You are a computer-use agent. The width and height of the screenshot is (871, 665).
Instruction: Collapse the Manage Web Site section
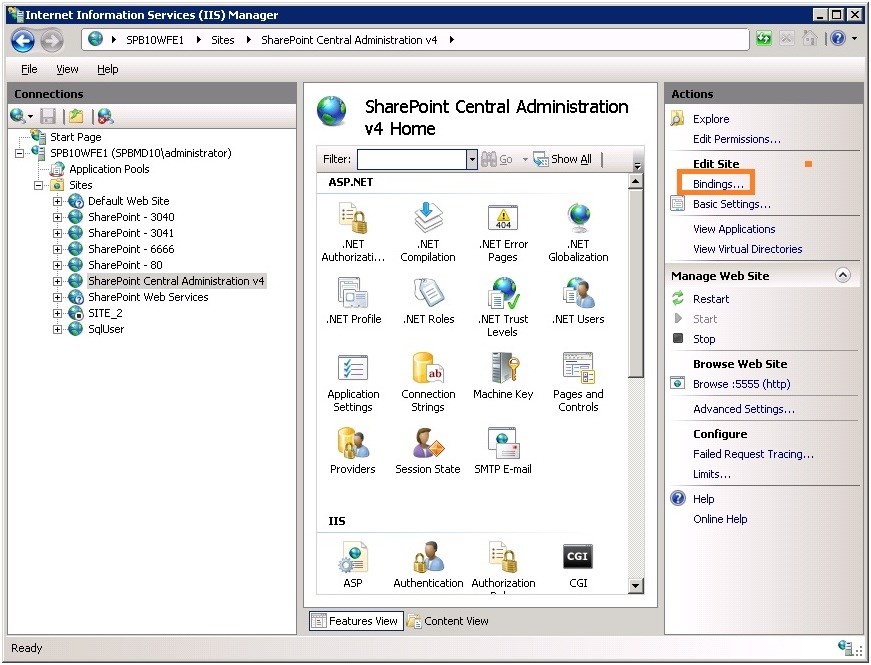(x=843, y=276)
